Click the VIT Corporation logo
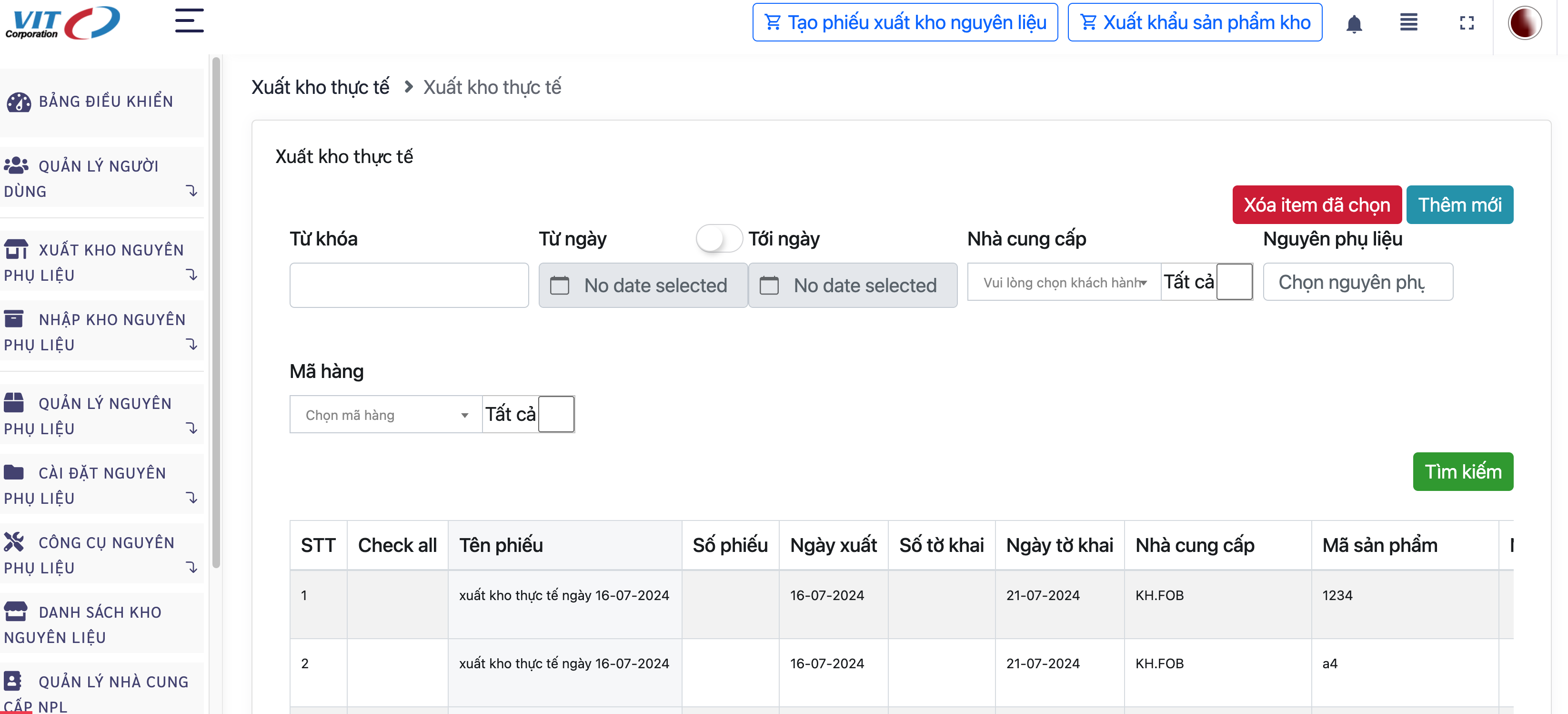Image resolution: width=1568 pixels, height=714 pixels. click(62, 23)
